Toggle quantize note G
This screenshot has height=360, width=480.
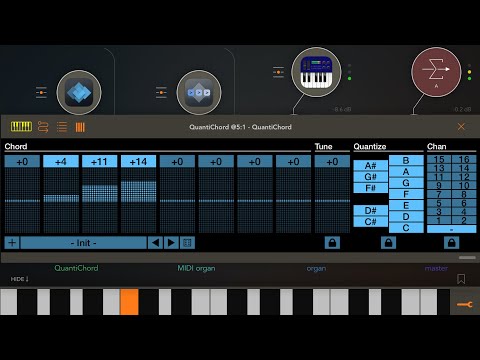click(406, 183)
